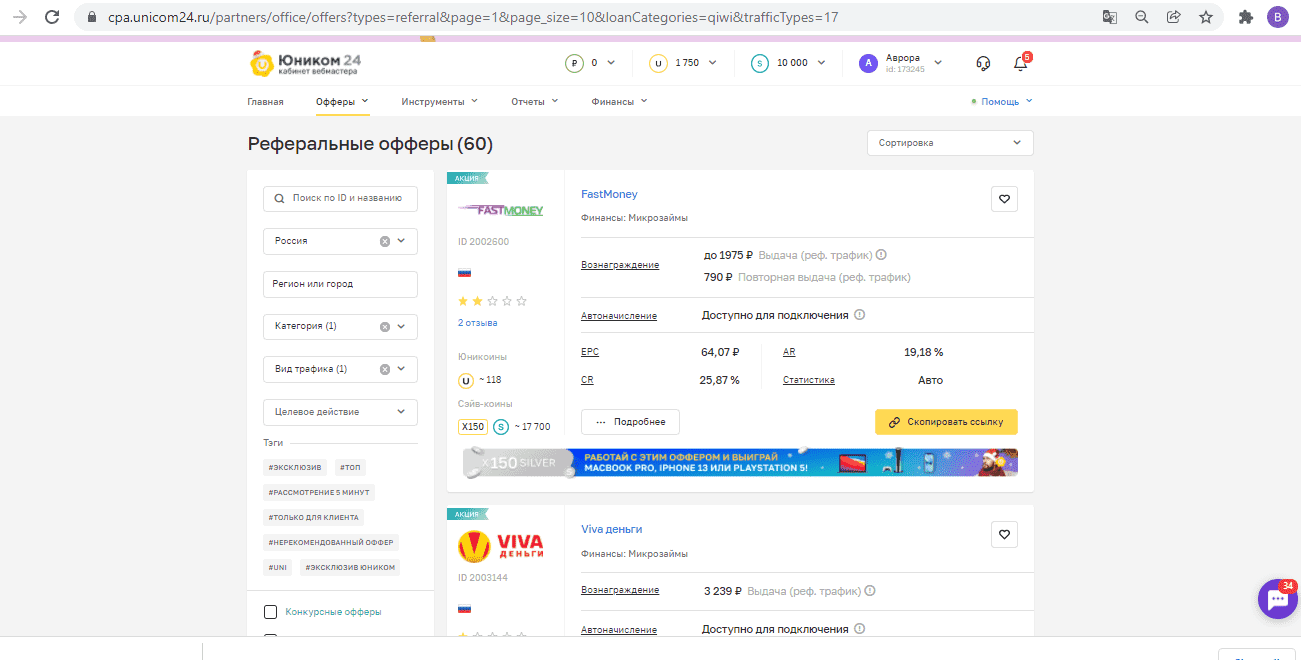1301x660 pixels.
Task: Expand the 10 000 S-coin dropdown
Action: (822, 63)
